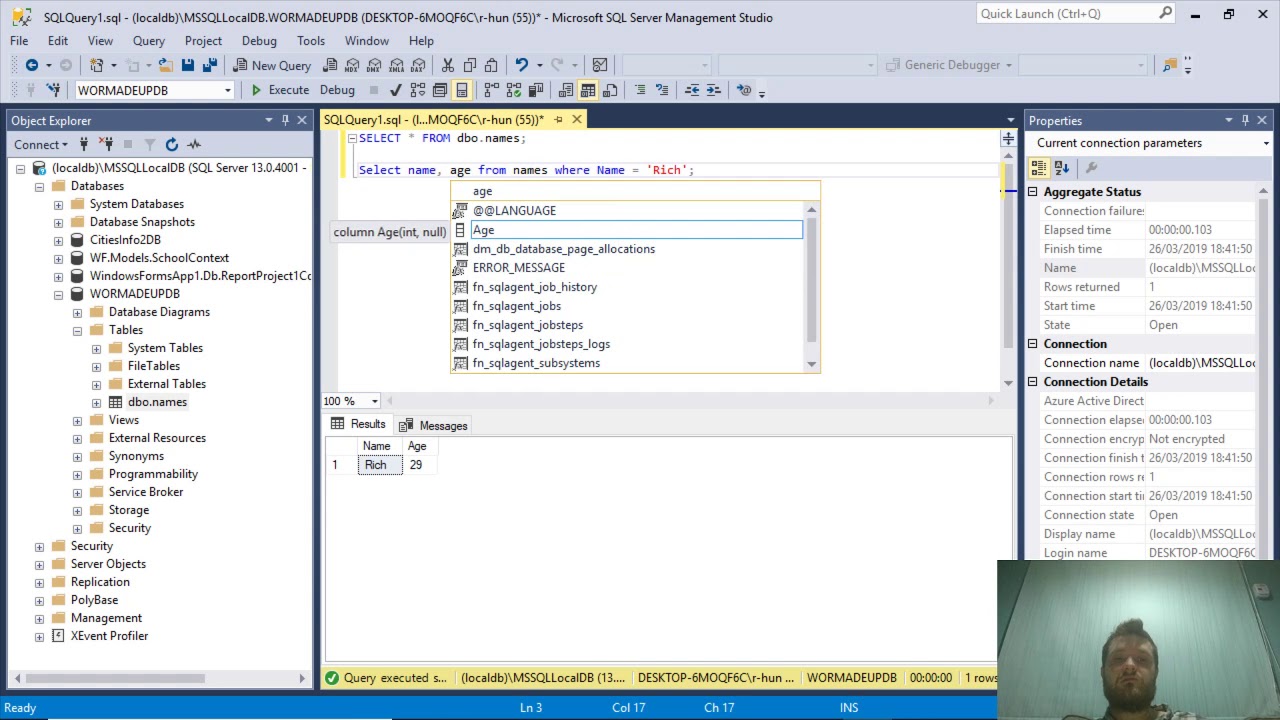1280x720 pixels.
Task: Click the Change Connection icon in SQL toolbar
Action: [x=52, y=90]
